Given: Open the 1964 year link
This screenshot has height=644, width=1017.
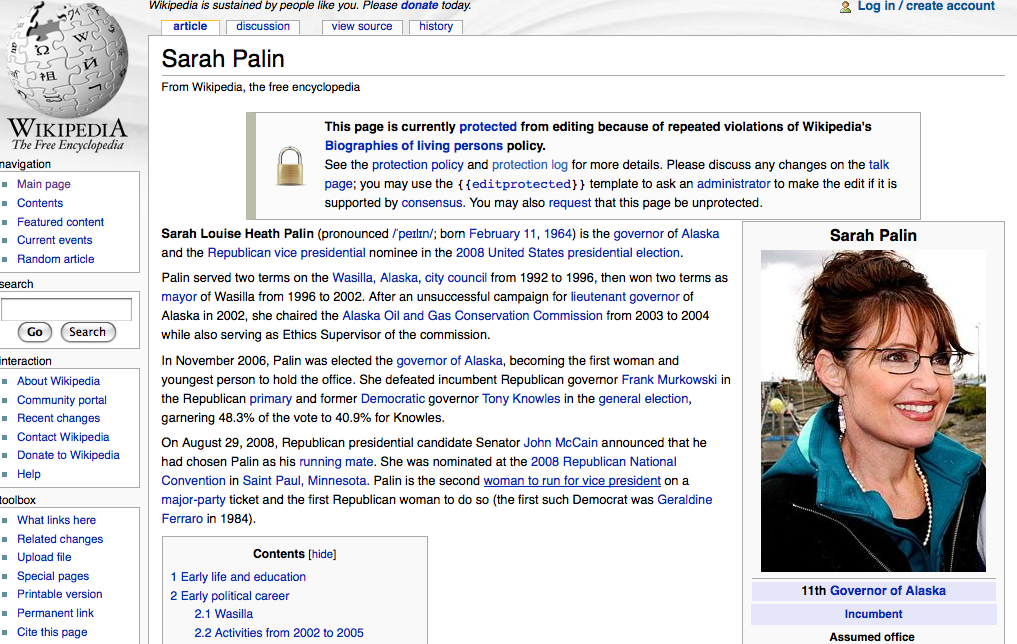Looking at the screenshot, I should (x=558, y=233).
